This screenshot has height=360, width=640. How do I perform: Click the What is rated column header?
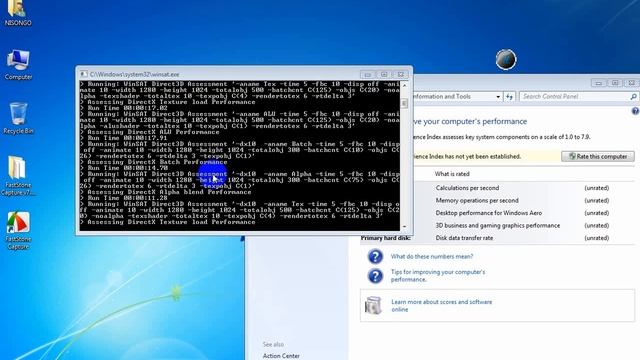pos(452,174)
